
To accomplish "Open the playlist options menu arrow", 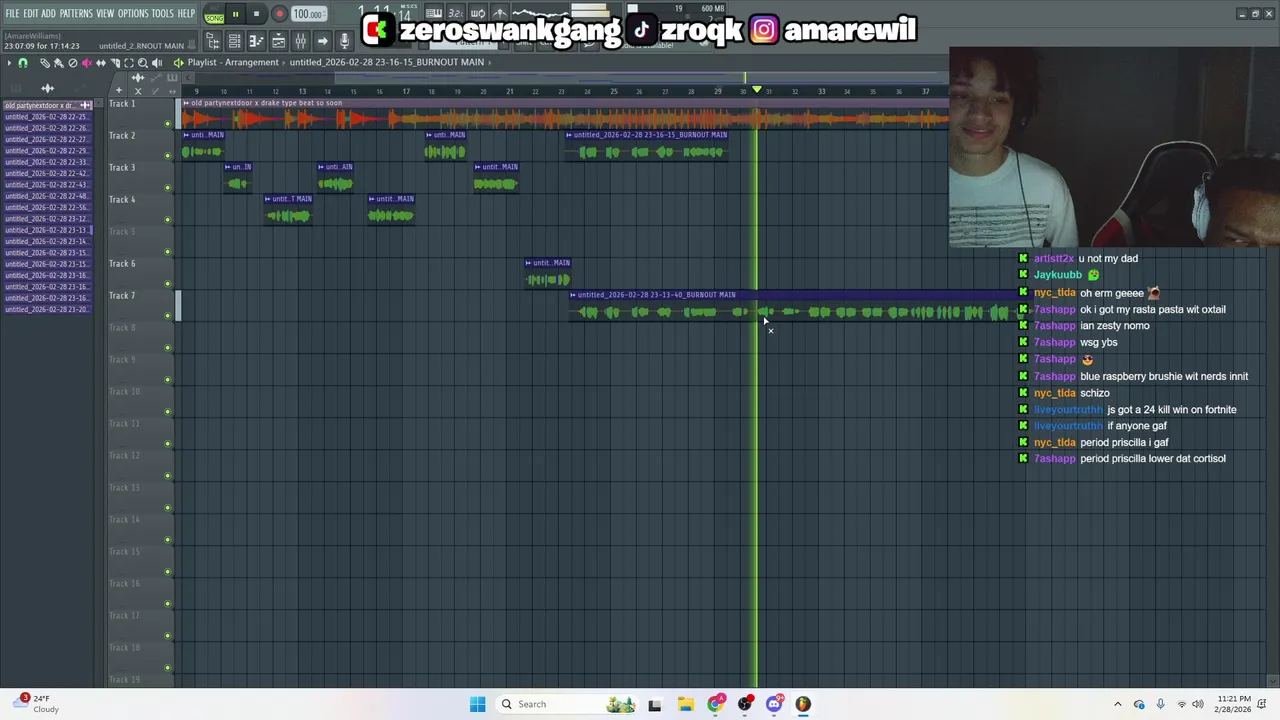I will (9, 62).
